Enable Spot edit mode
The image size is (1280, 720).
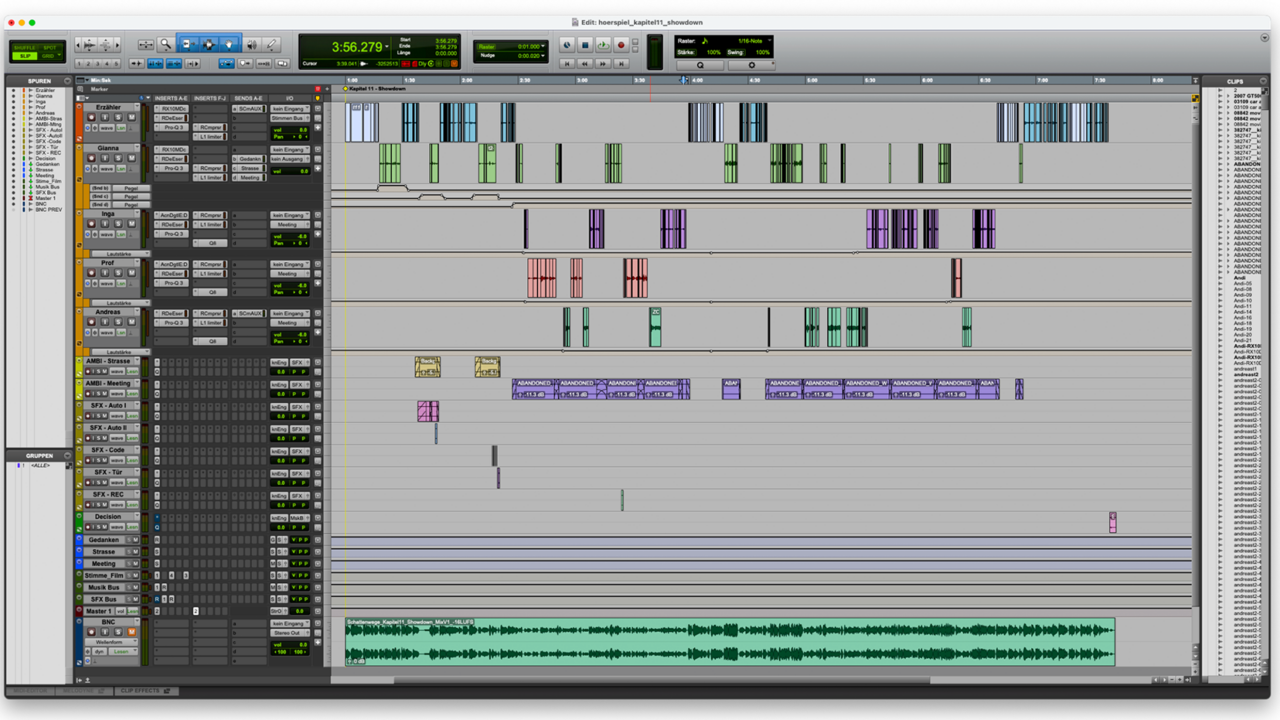pyautogui.click(x=50, y=48)
